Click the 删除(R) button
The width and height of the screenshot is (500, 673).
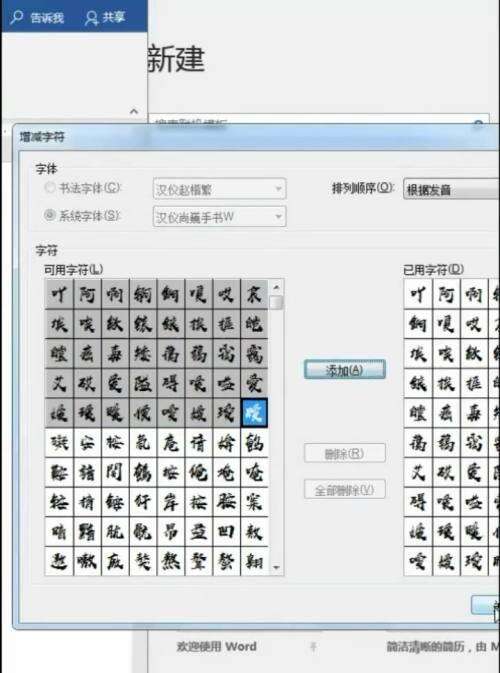click(x=345, y=453)
